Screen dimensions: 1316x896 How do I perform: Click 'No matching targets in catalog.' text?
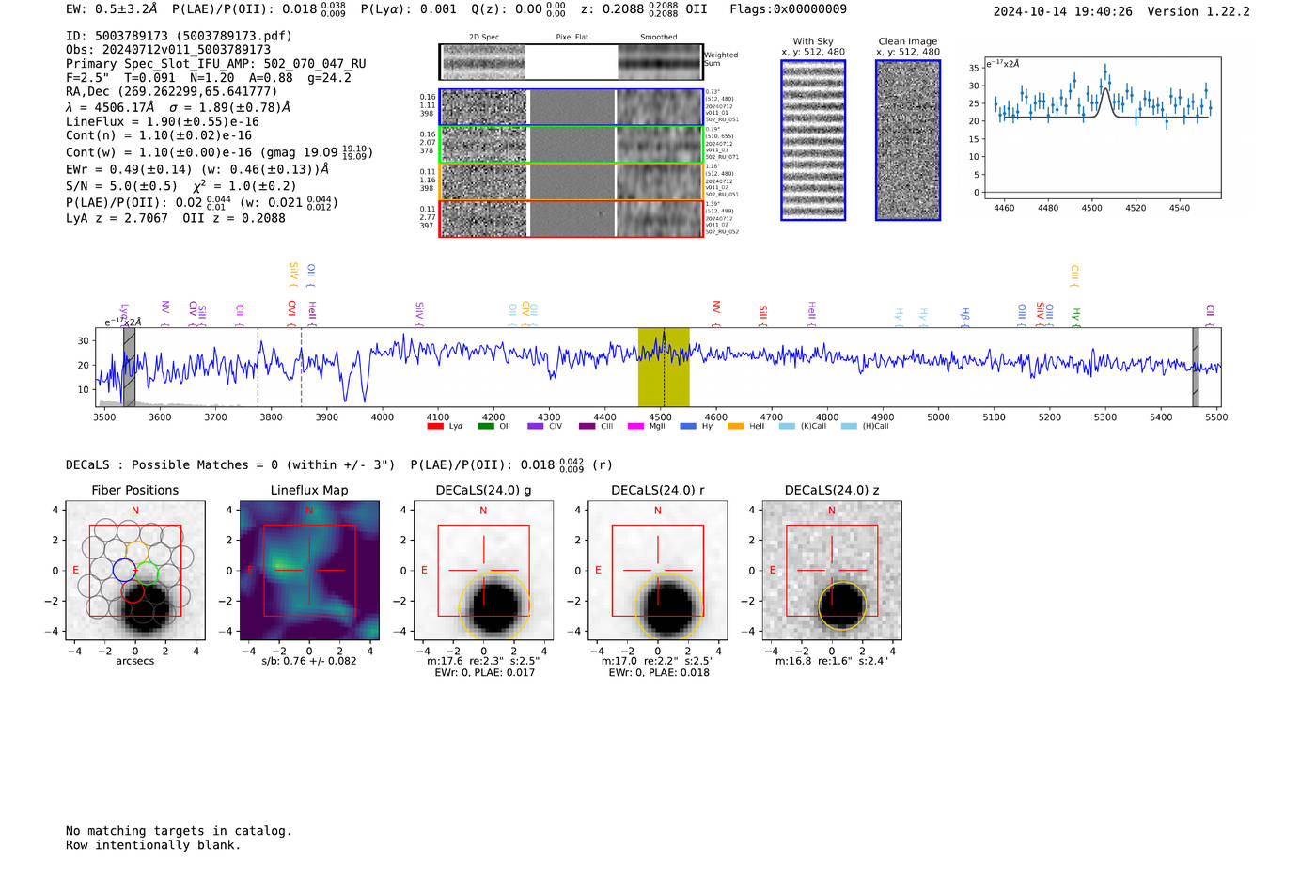tap(179, 831)
